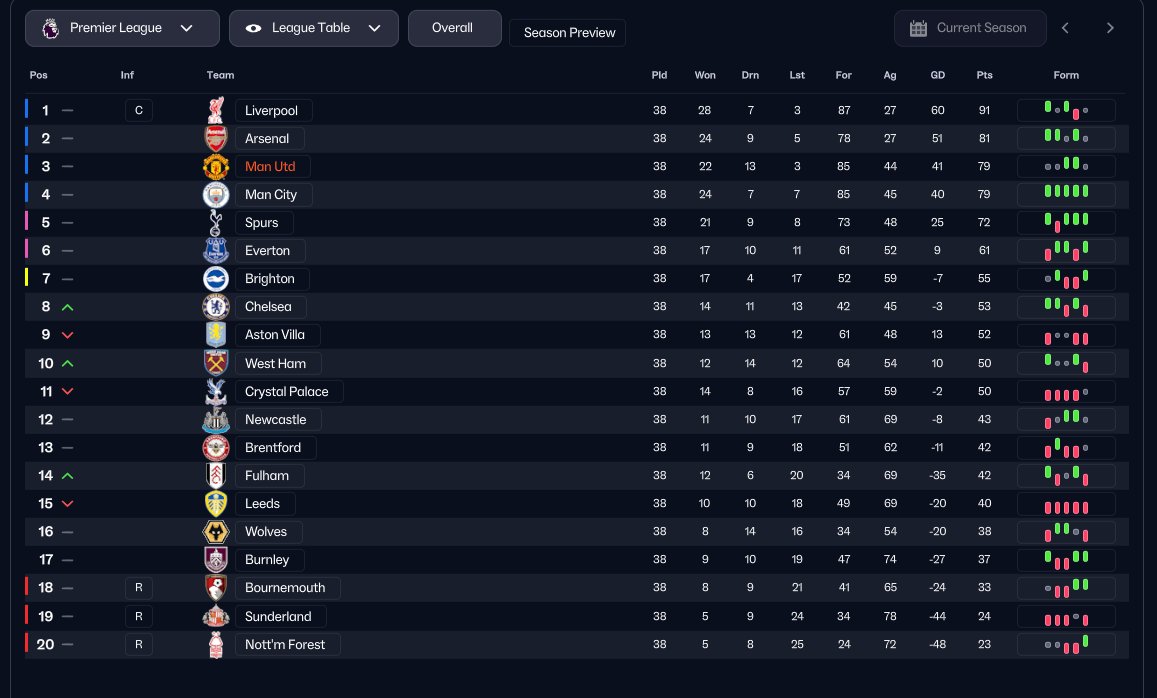Click the champion 'C' badge for Liverpool
Viewport: 1157px width, 698px height.
click(139, 110)
